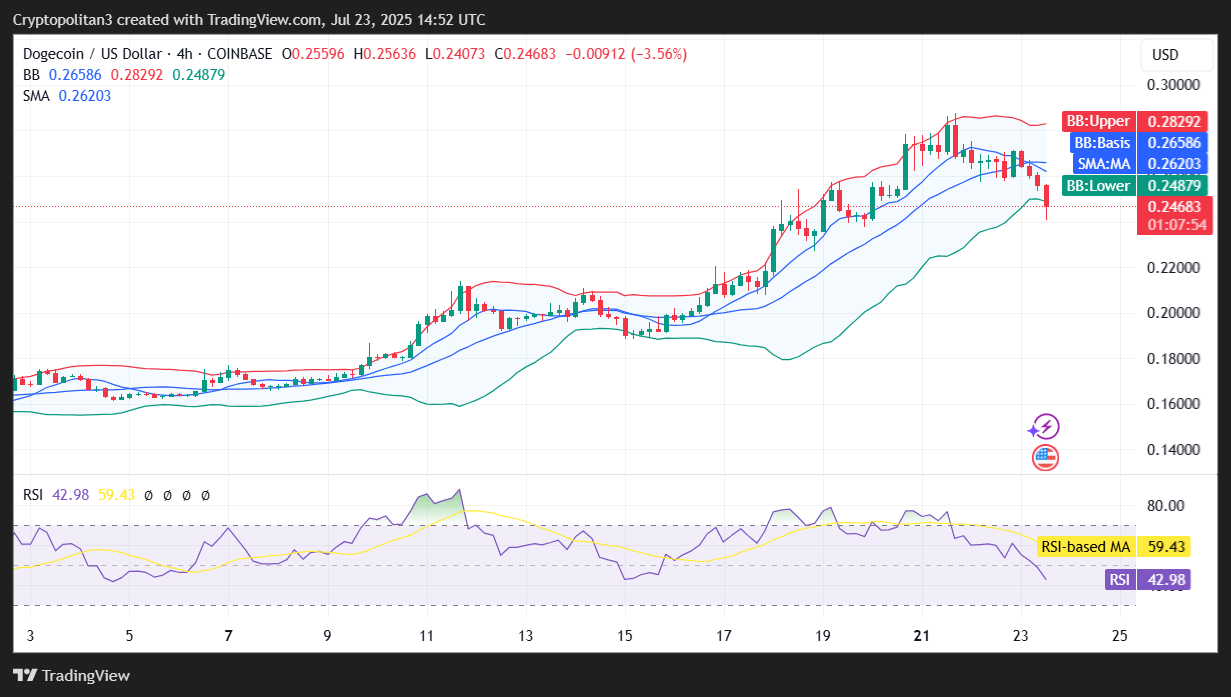Click date 21 on time axis
This screenshot has height=697, width=1231.
(x=921, y=636)
